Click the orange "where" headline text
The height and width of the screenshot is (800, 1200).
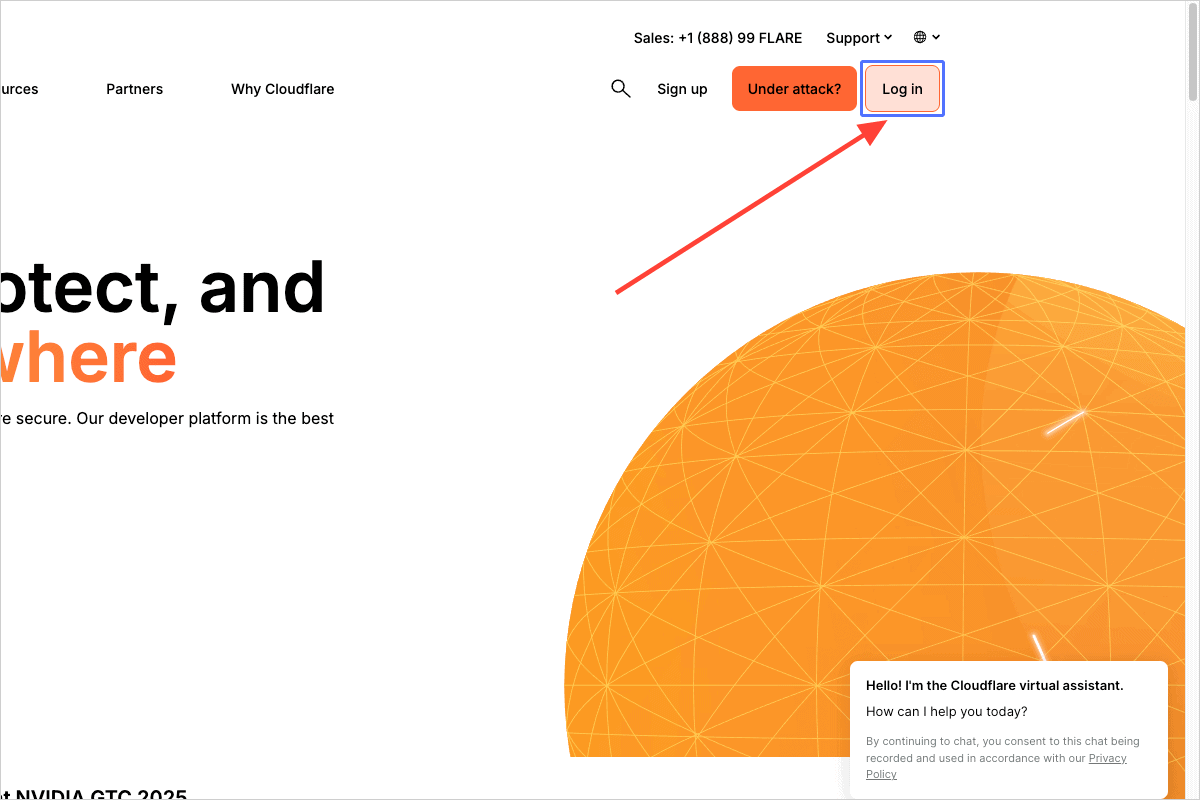coord(88,358)
